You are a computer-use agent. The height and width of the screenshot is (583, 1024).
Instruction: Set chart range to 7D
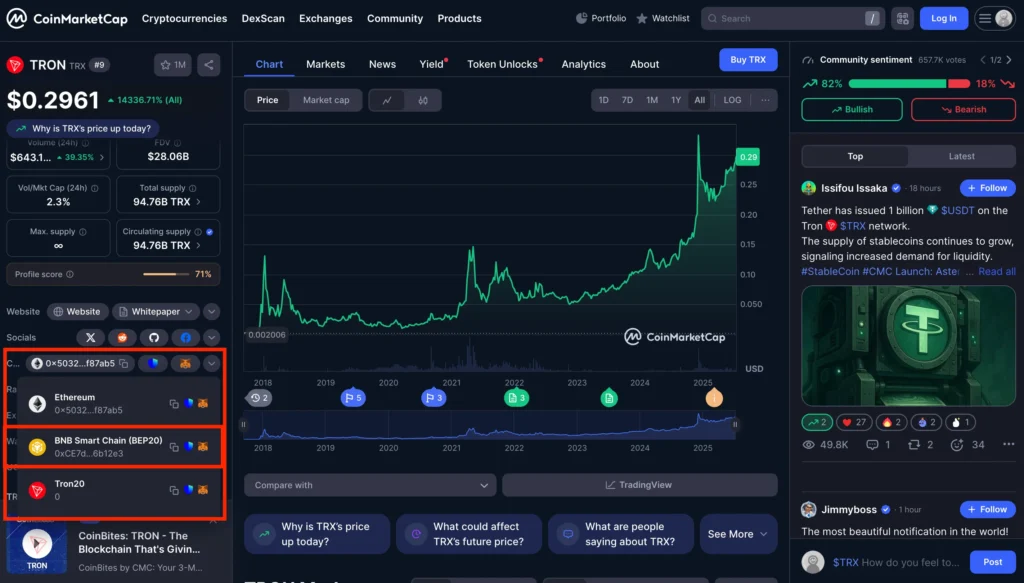pos(627,100)
